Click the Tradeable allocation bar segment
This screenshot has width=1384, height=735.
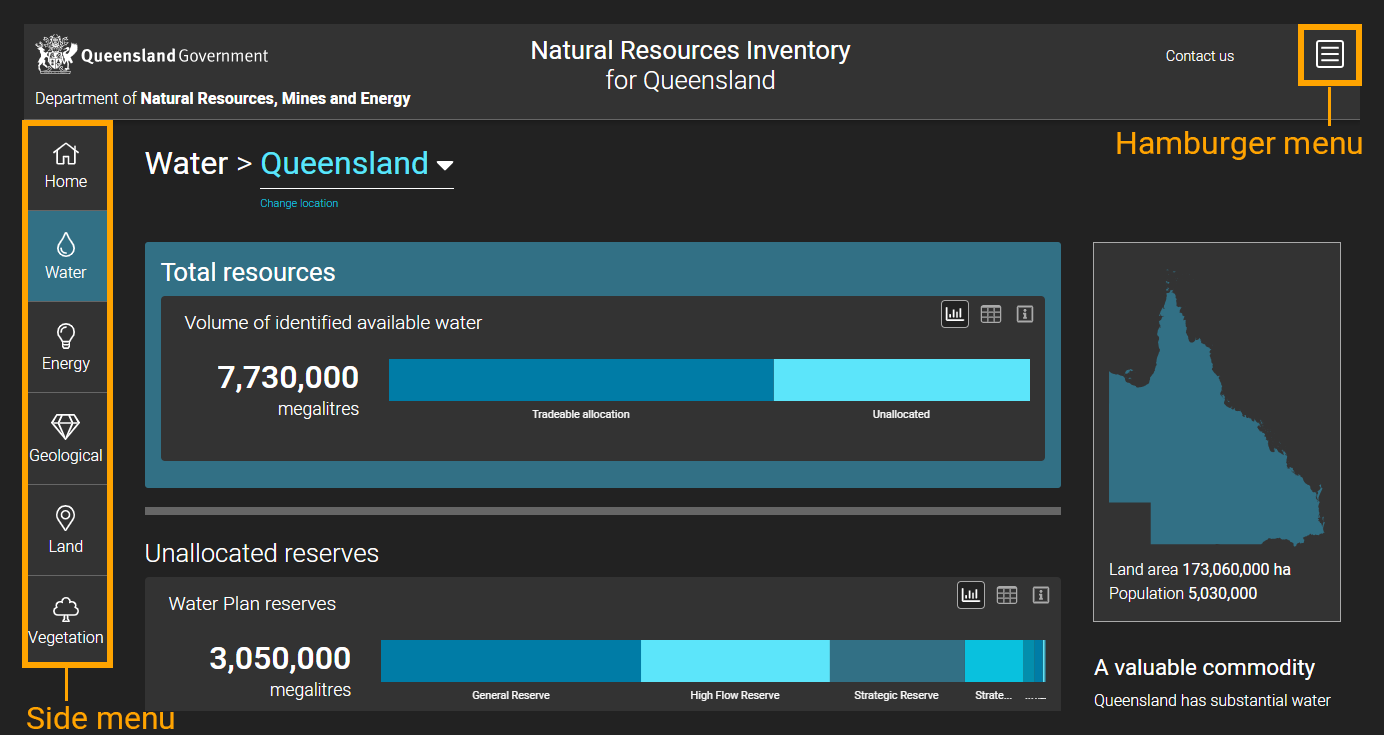click(580, 380)
